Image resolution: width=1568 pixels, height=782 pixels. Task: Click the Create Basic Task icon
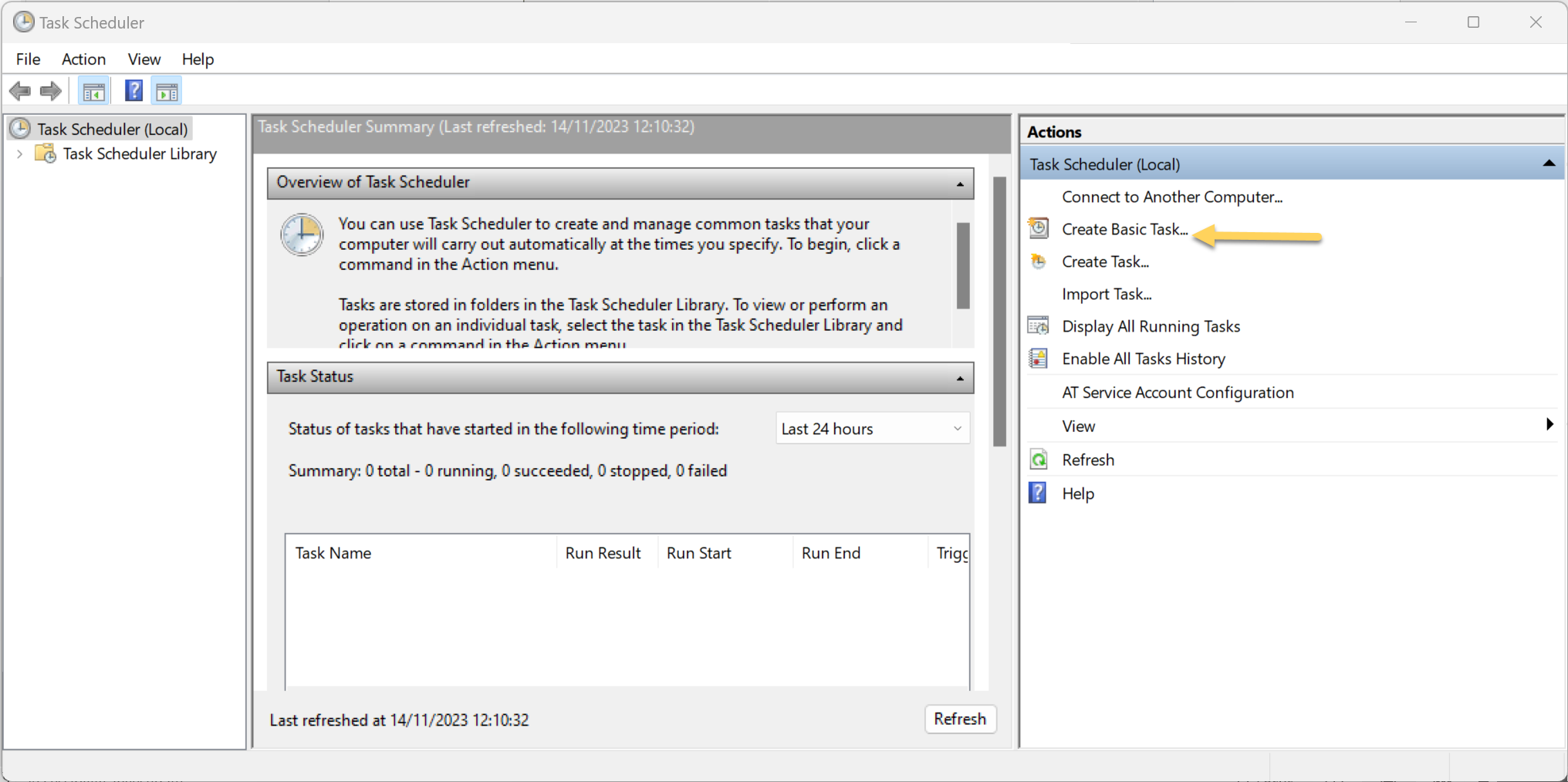(x=1039, y=228)
